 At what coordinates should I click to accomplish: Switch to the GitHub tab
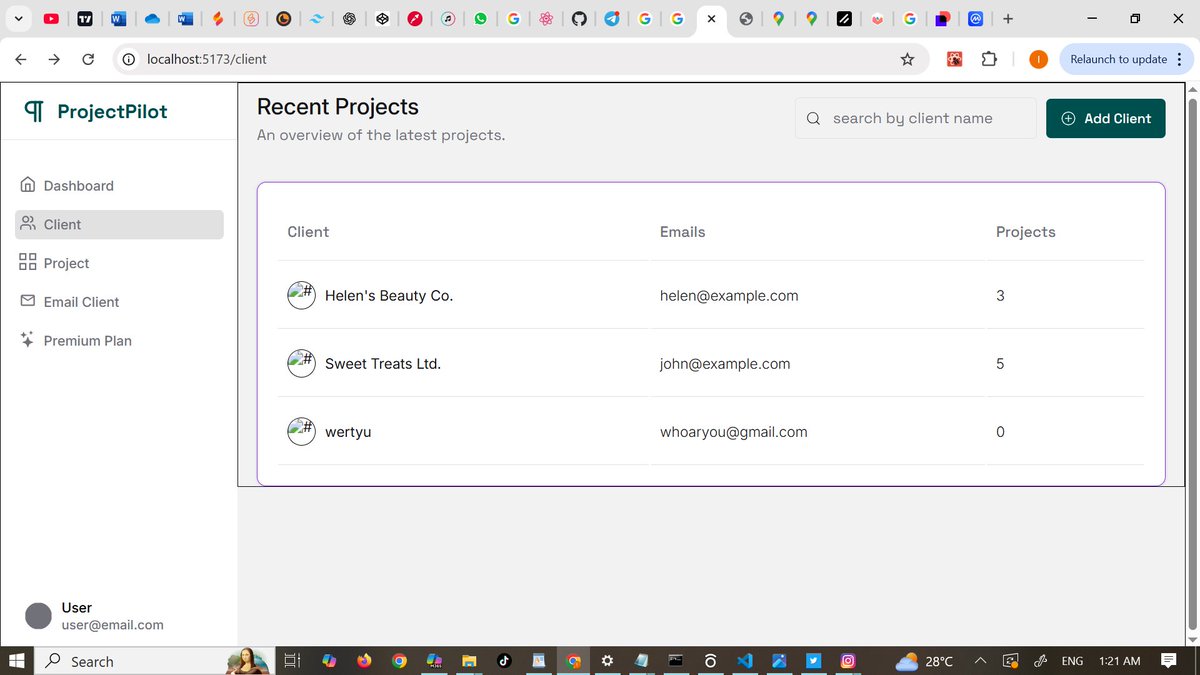tap(579, 18)
